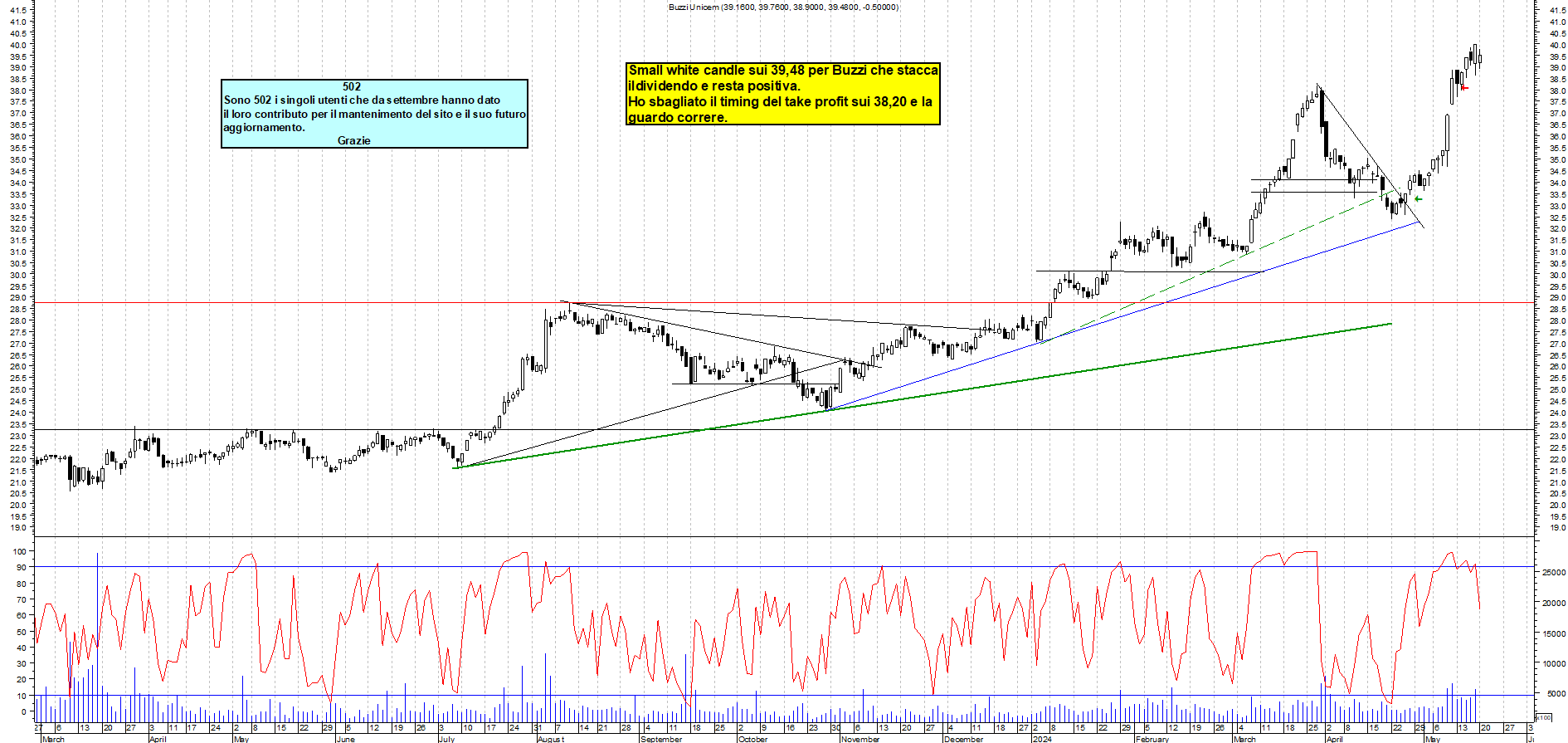Viewport: 1568px width, 743px height.
Task: Click '19.0' on the left price axis
Action: click(18, 528)
